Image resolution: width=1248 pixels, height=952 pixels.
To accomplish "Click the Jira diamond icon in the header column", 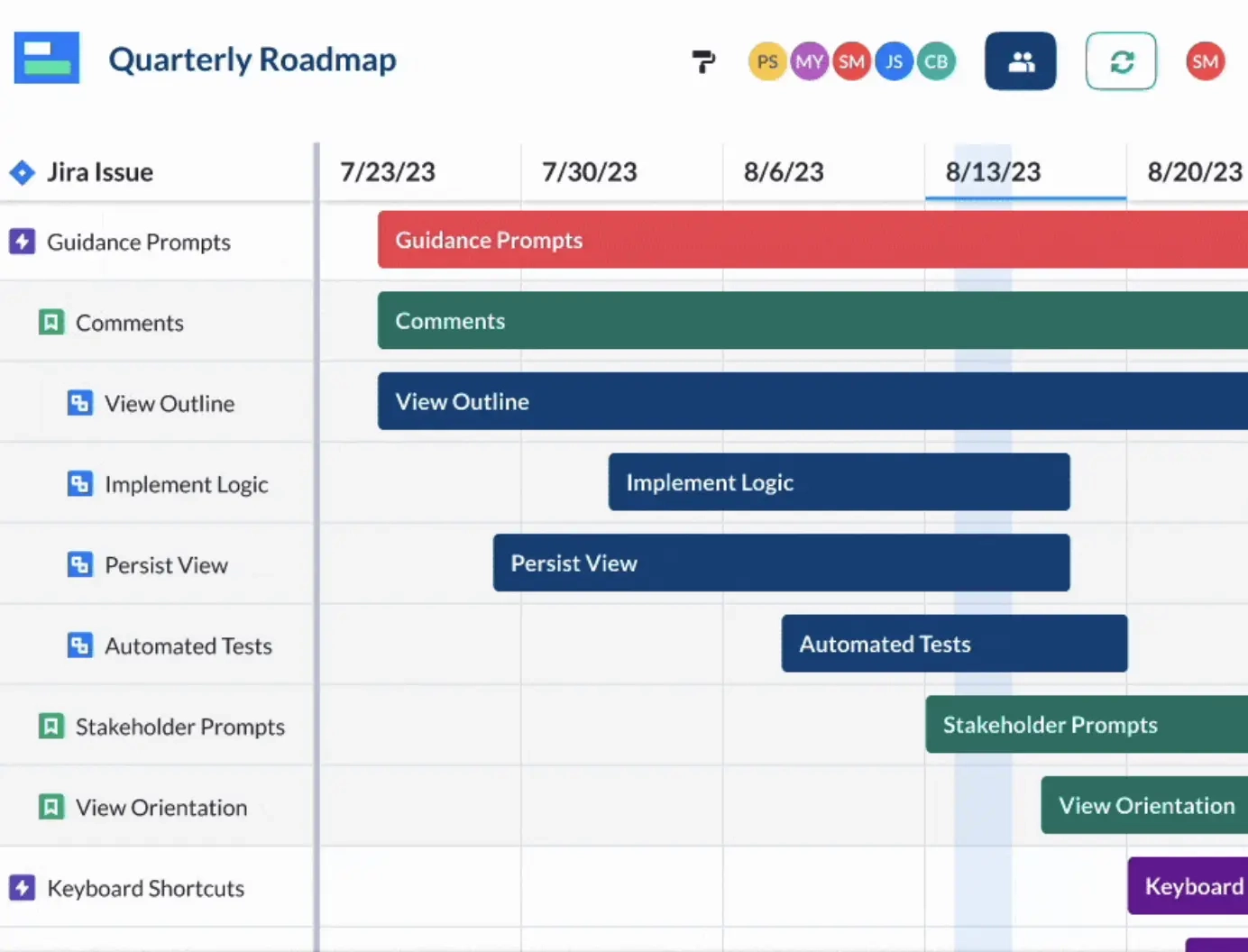I will (22, 172).
